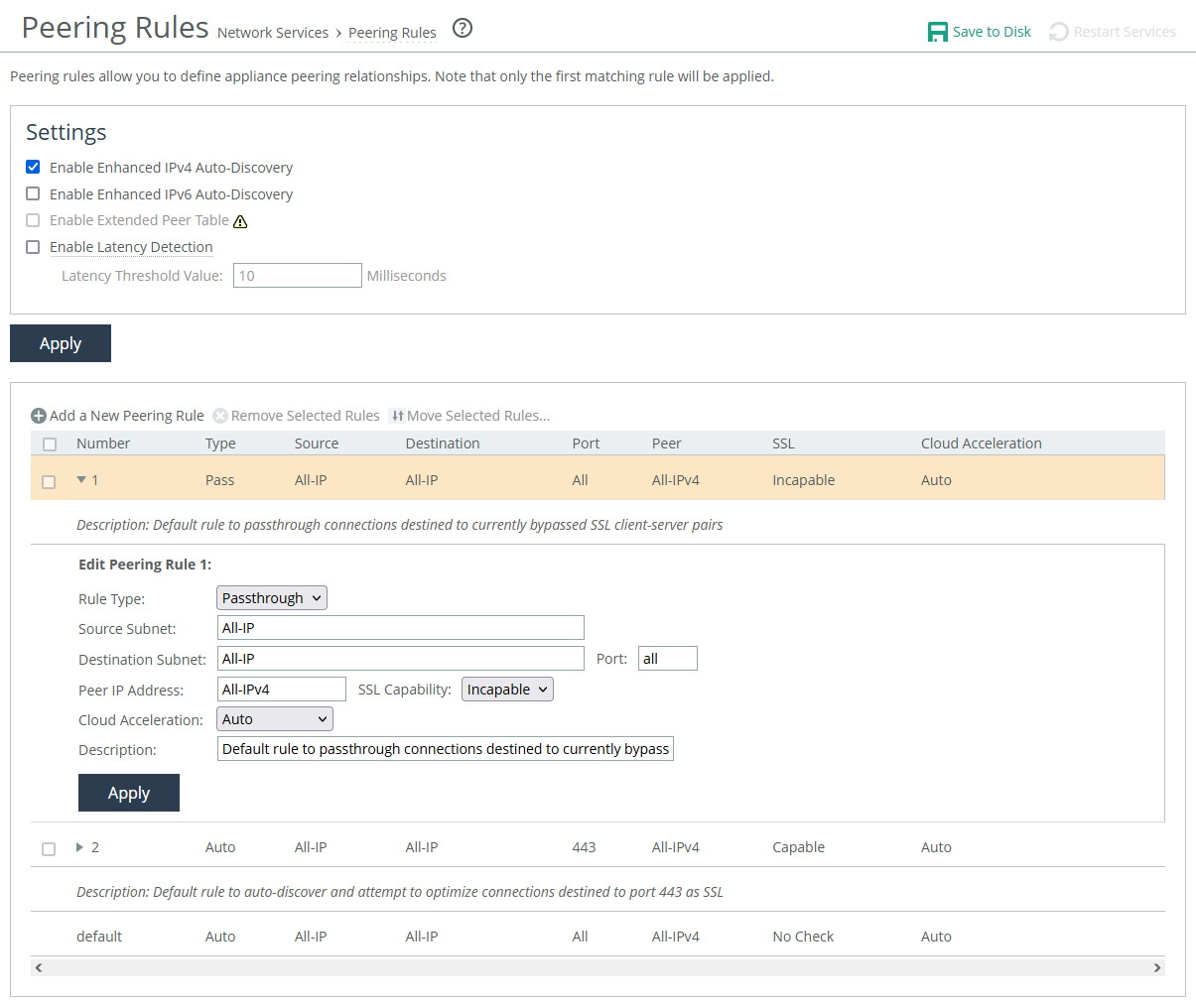Open the Cloud Acceleration dropdown
Image resolution: width=1196 pixels, height=1008 pixels.
click(x=275, y=719)
